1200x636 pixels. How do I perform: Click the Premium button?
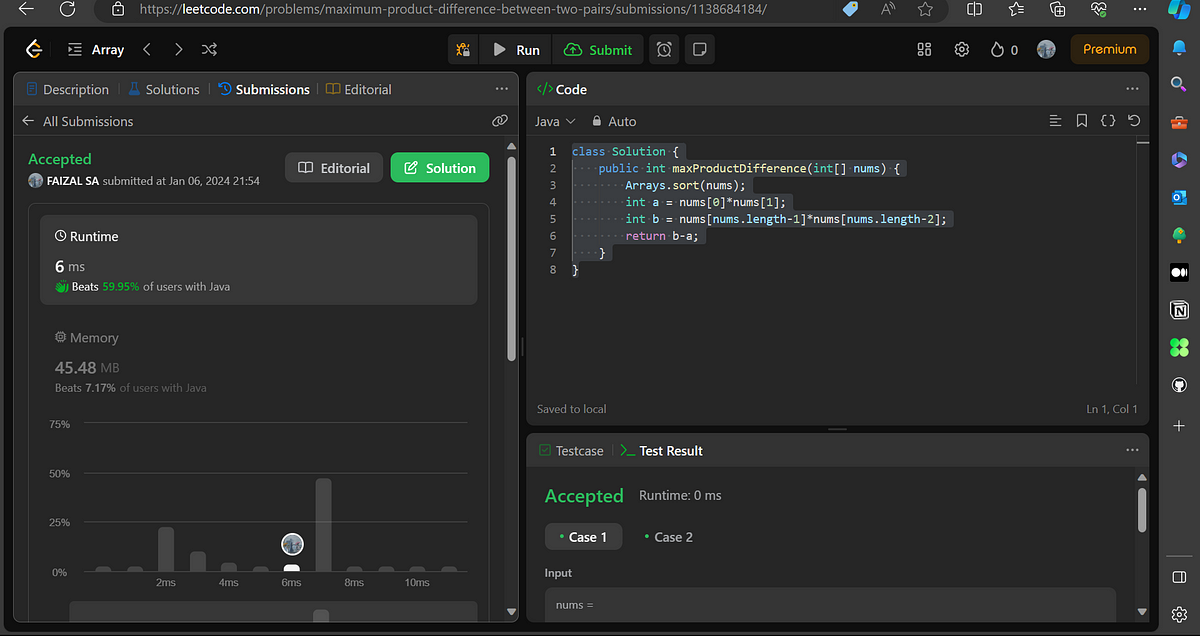(x=1110, y=49)
